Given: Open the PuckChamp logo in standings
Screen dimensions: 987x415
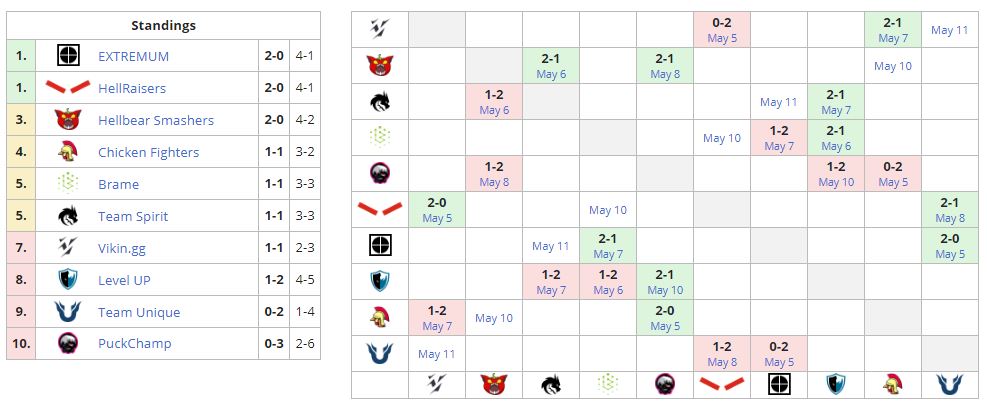Looking at the screenshot, I should point(69,343).
